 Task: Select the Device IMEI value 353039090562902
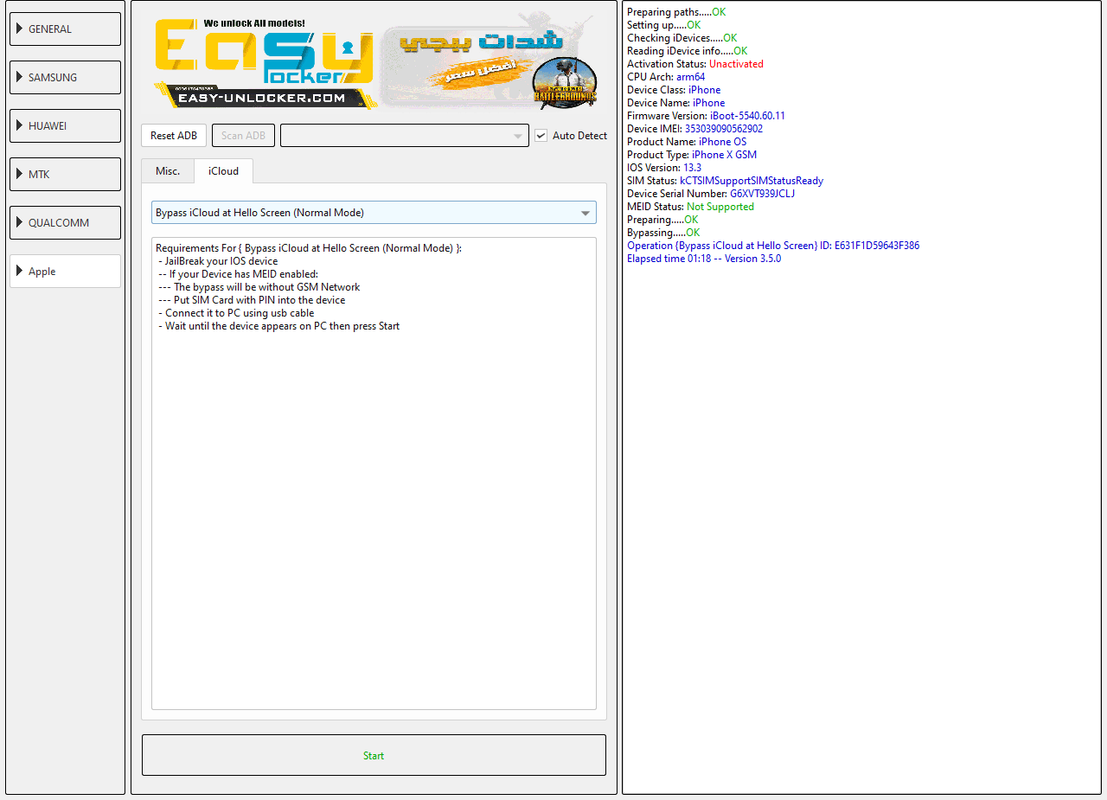(724, 129)
